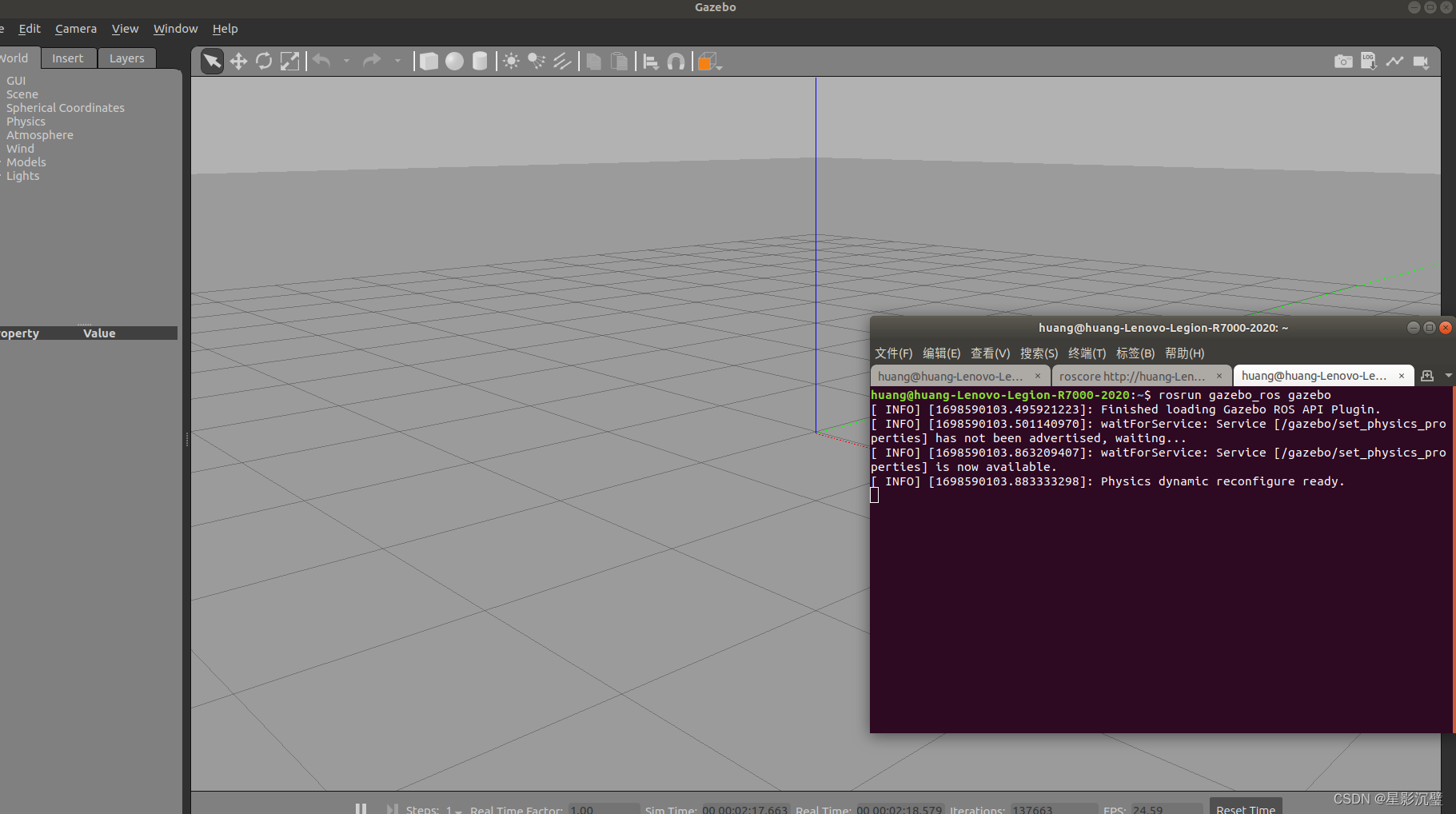The width and height of the screenshot is (1456, 814).
Task: Select Physics in the world tree
Action: [x=26, y=122]
